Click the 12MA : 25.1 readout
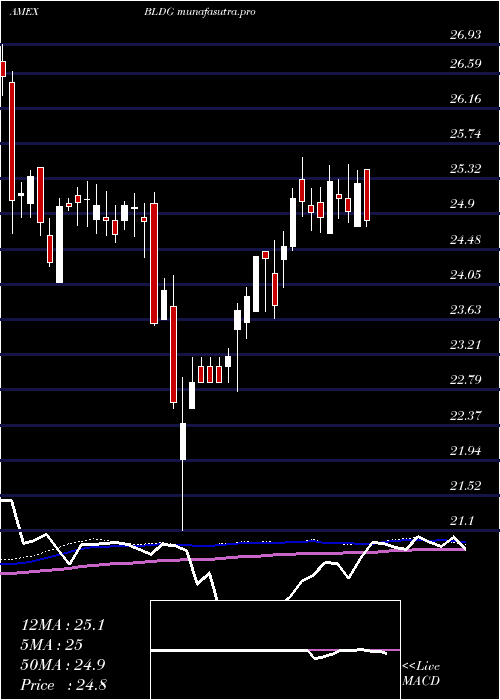The image size is (500, 700). [x=62, y=625]
